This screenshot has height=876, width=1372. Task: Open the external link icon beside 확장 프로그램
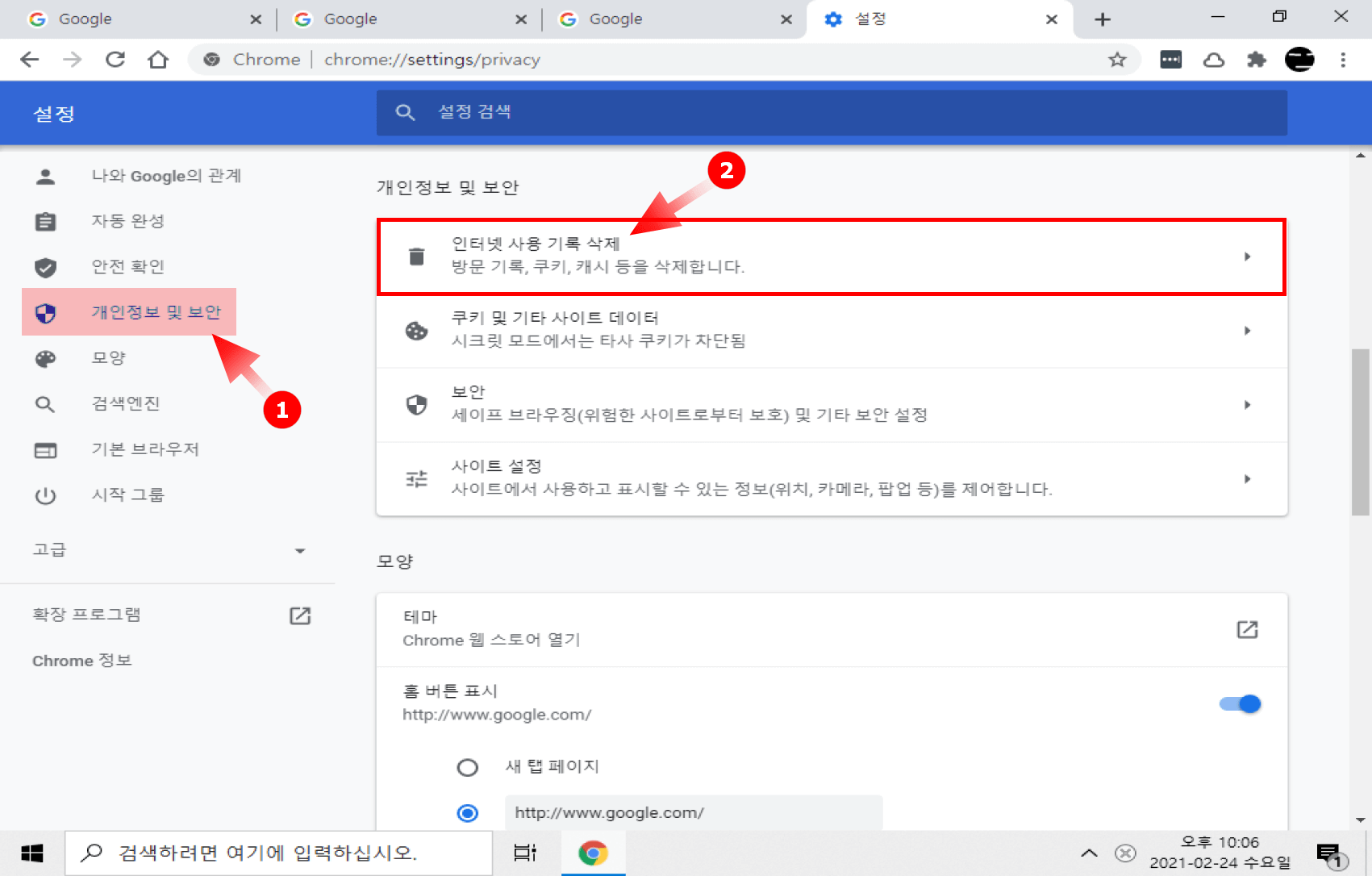pos(300,615)
